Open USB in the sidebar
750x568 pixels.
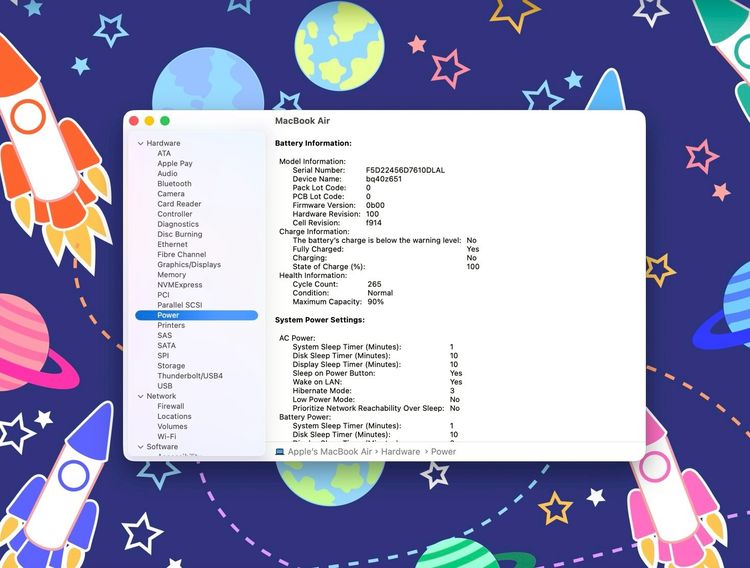pos(165,386)
